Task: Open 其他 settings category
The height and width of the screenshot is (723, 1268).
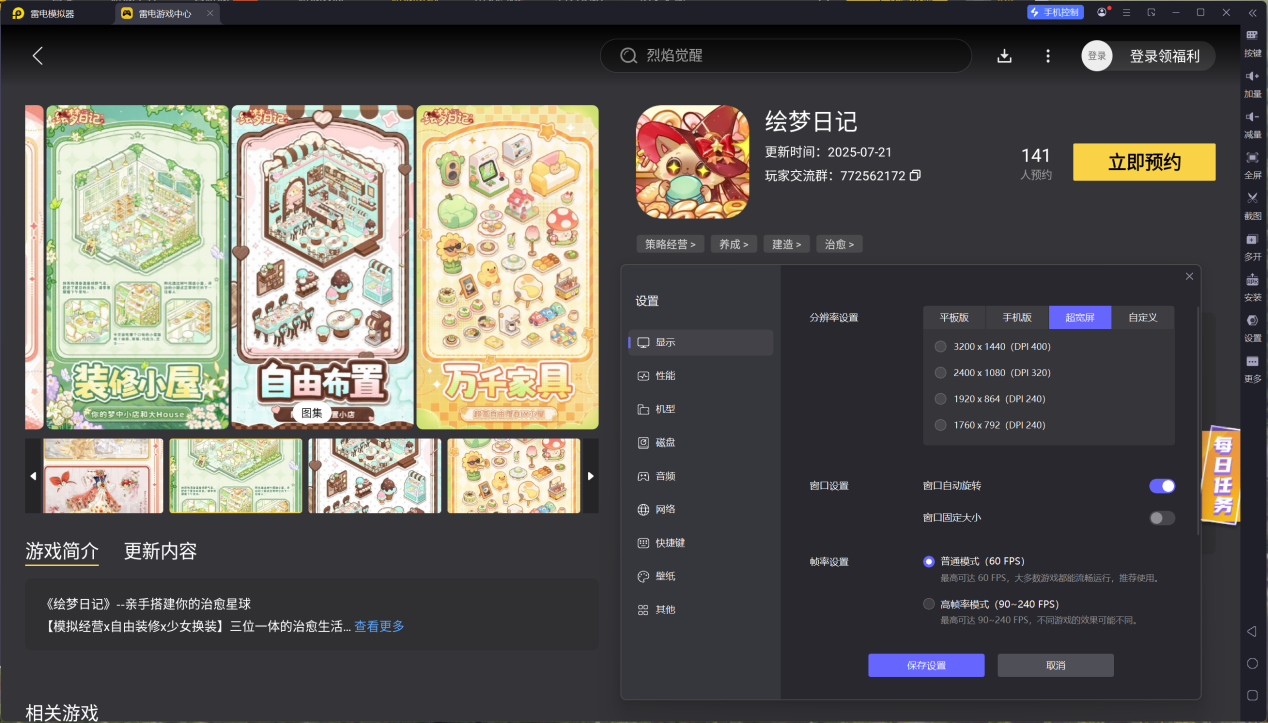Action: point(701,609)
